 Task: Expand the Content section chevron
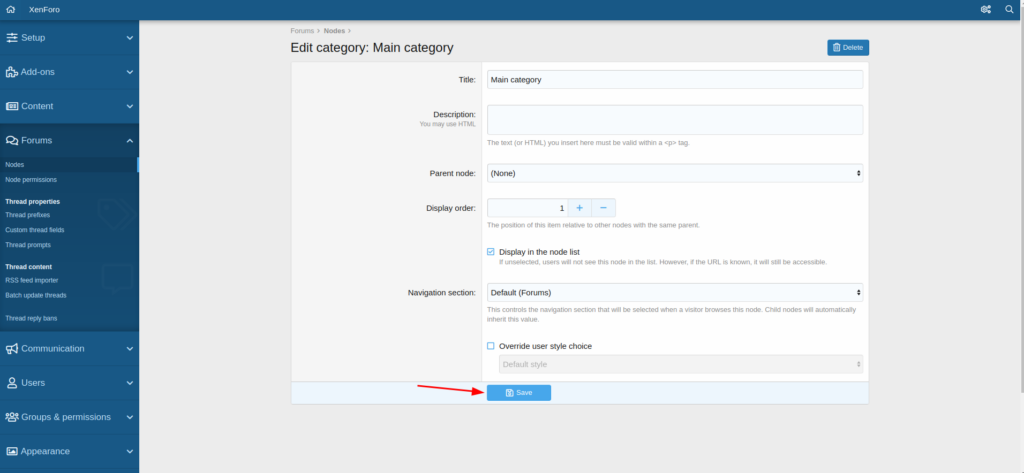click(129, 106)
